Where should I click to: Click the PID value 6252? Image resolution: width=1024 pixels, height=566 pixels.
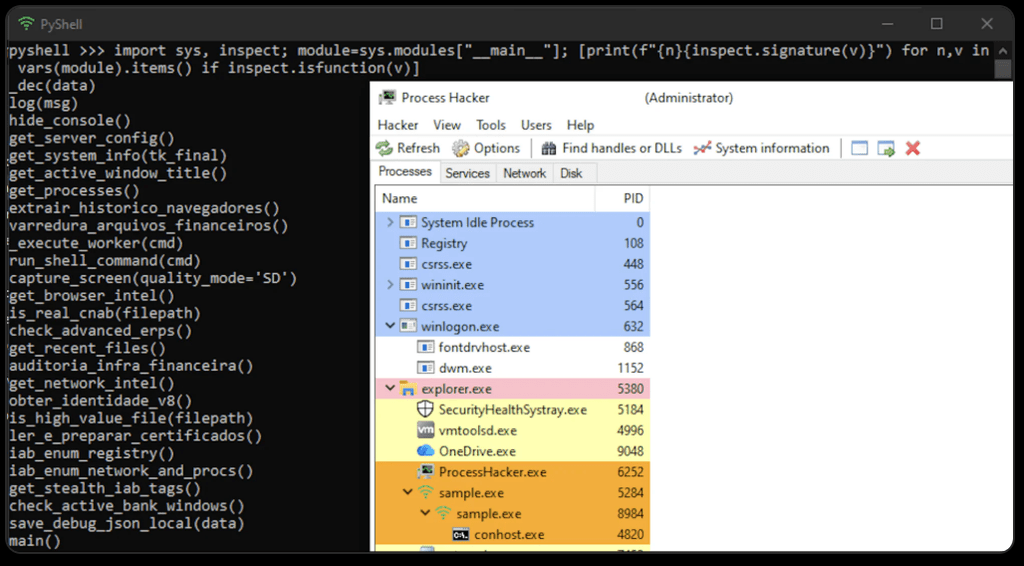coord(630,472)
